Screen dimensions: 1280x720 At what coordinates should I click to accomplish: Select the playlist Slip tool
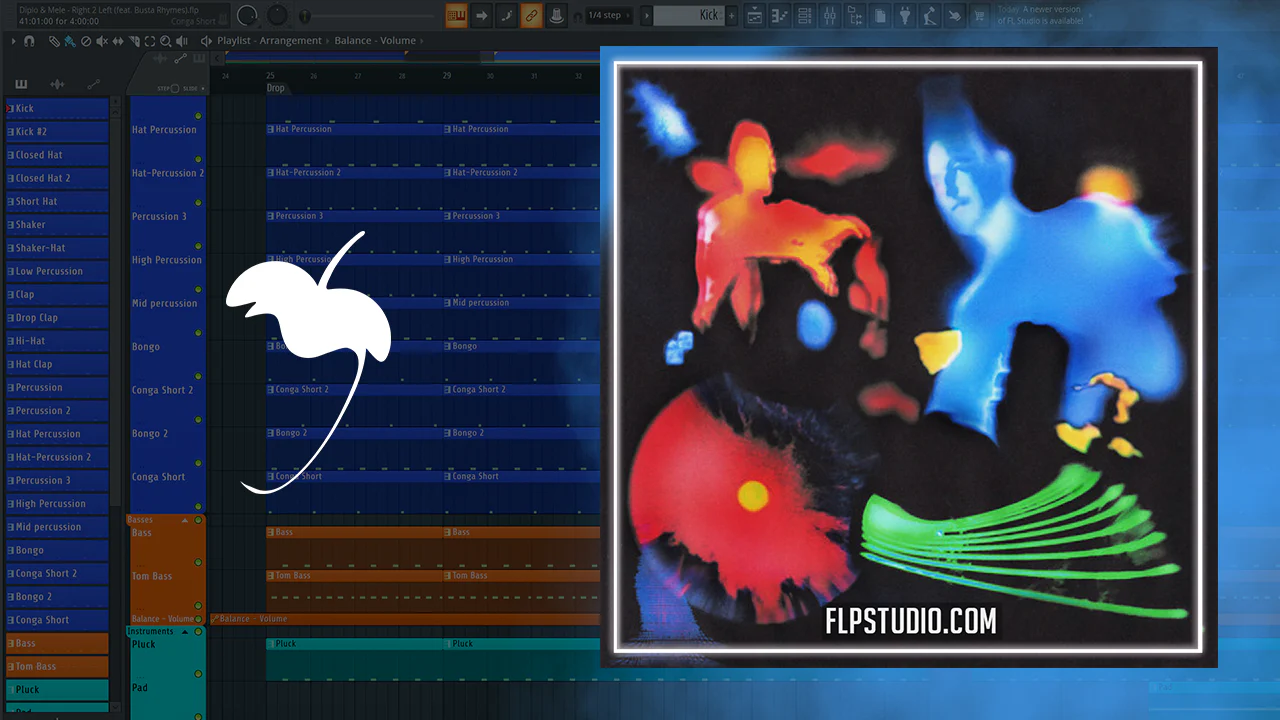coord(118,41)
